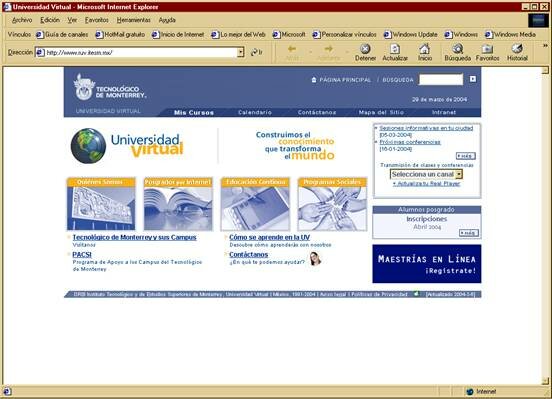552x399 pixels.
Task: Open the Programas Sociales image tile
Action: 332,204
